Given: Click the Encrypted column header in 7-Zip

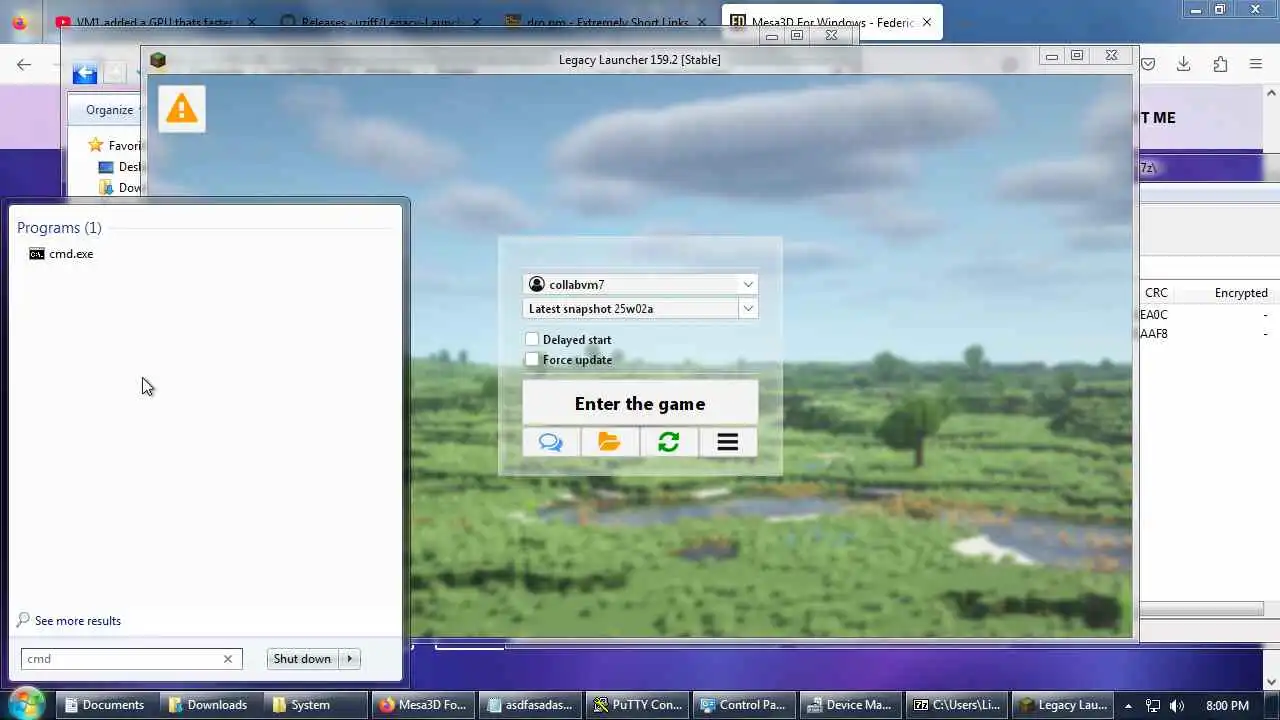Looking at the screenshot, I should (1241, 293).
